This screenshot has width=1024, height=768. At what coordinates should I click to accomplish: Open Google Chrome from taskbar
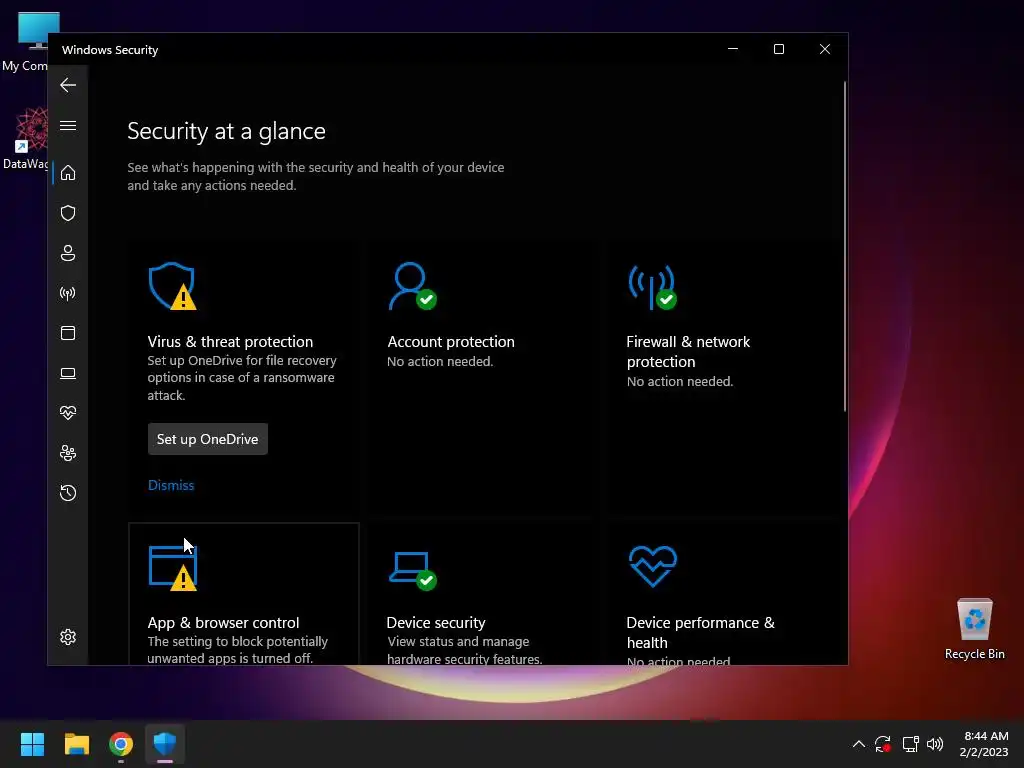pyautogui.click(x=121, y=744)
